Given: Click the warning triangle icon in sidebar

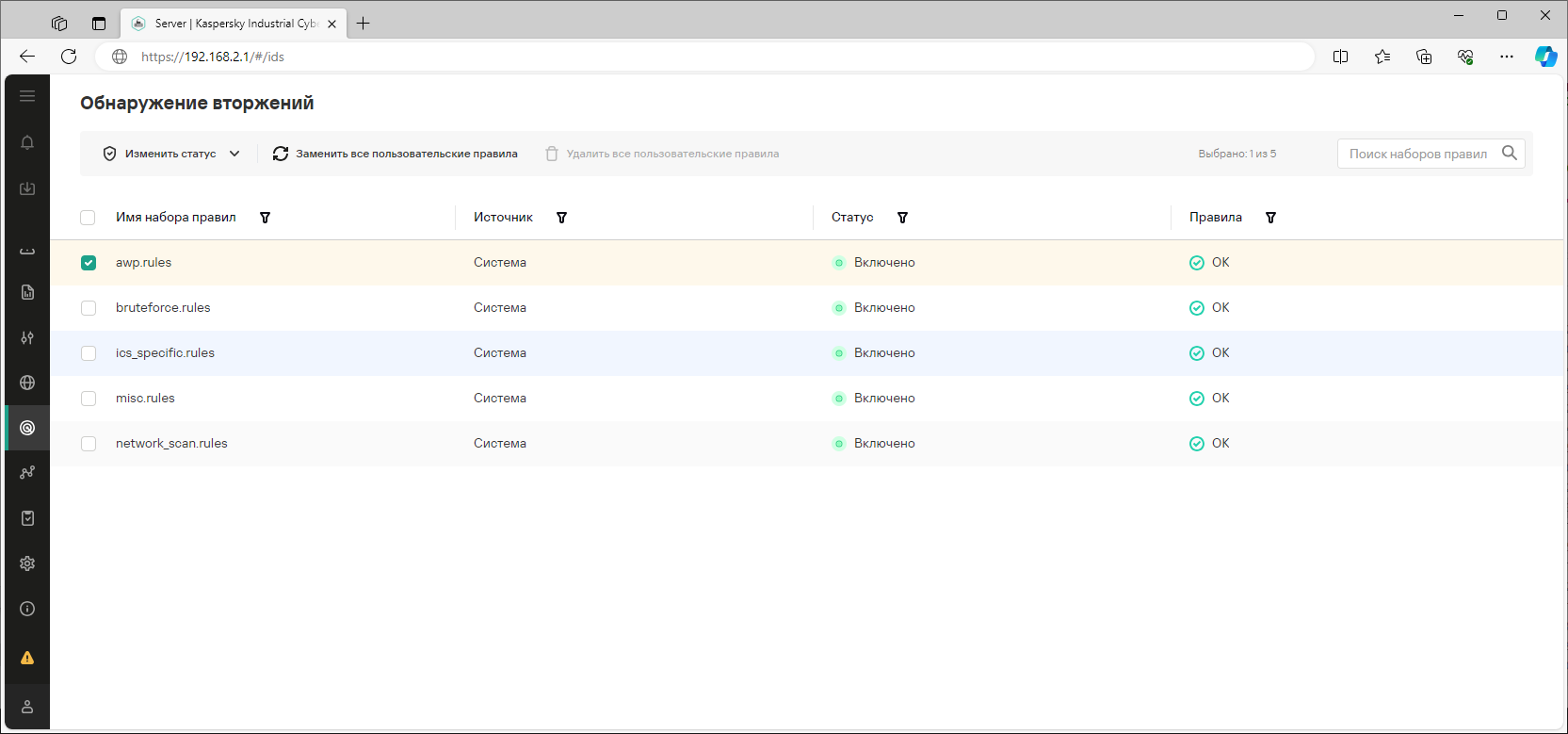Looking at the screenshot, I should point(27,658).
